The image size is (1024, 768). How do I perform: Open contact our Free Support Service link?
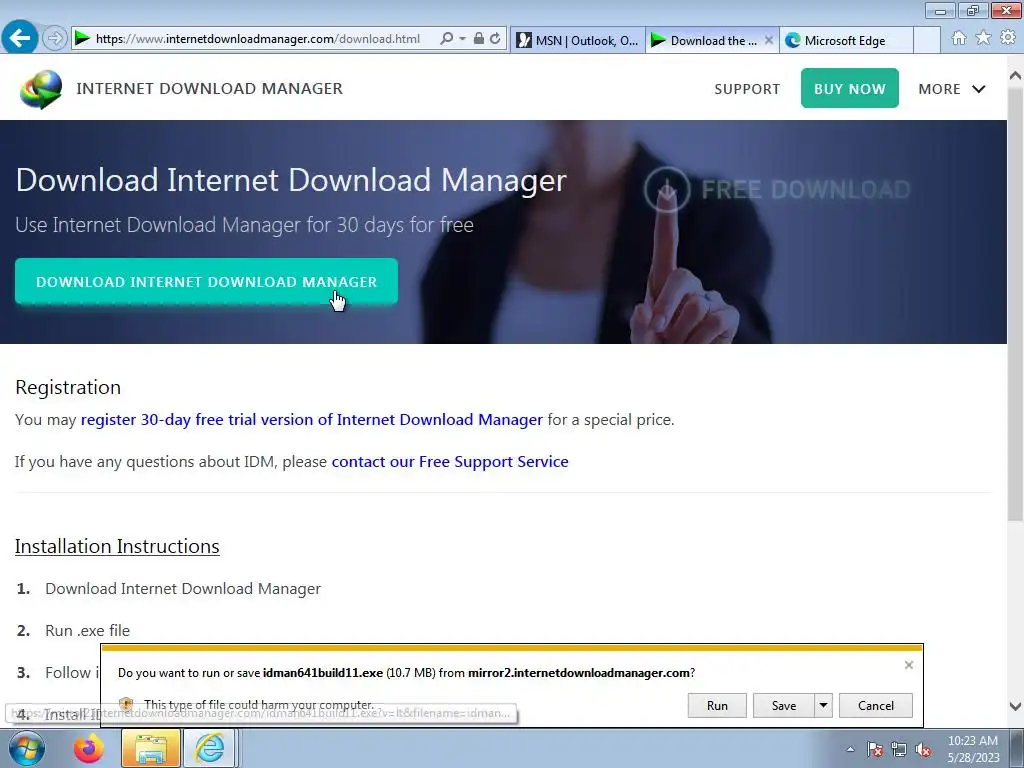coord(450,462)
